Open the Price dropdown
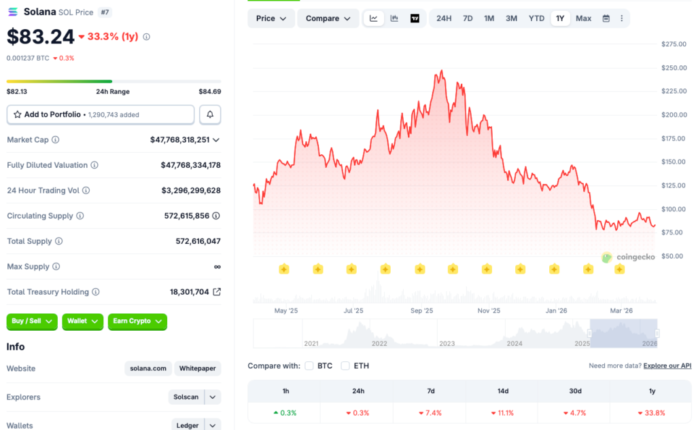Image resolution: width=696 pixels, height=430 pixels. [271, 18]
